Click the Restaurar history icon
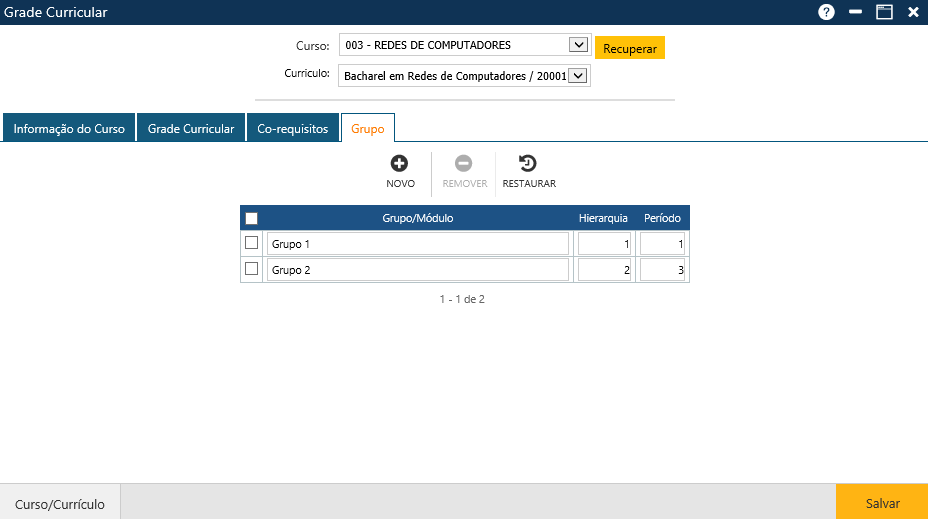The height and width of the screenshot is (519, 928). tap(528, 164)
